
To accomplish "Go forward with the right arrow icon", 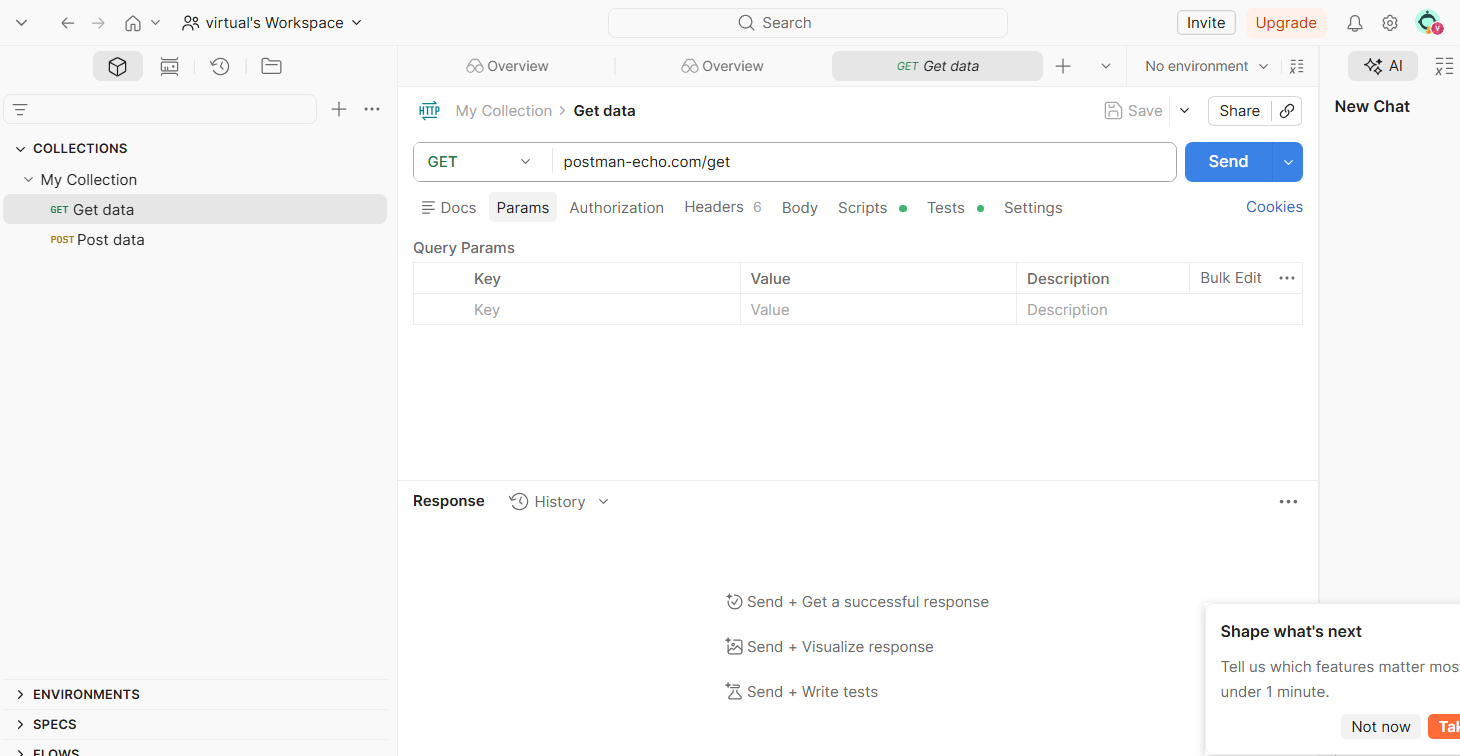I will coord(98,23).
